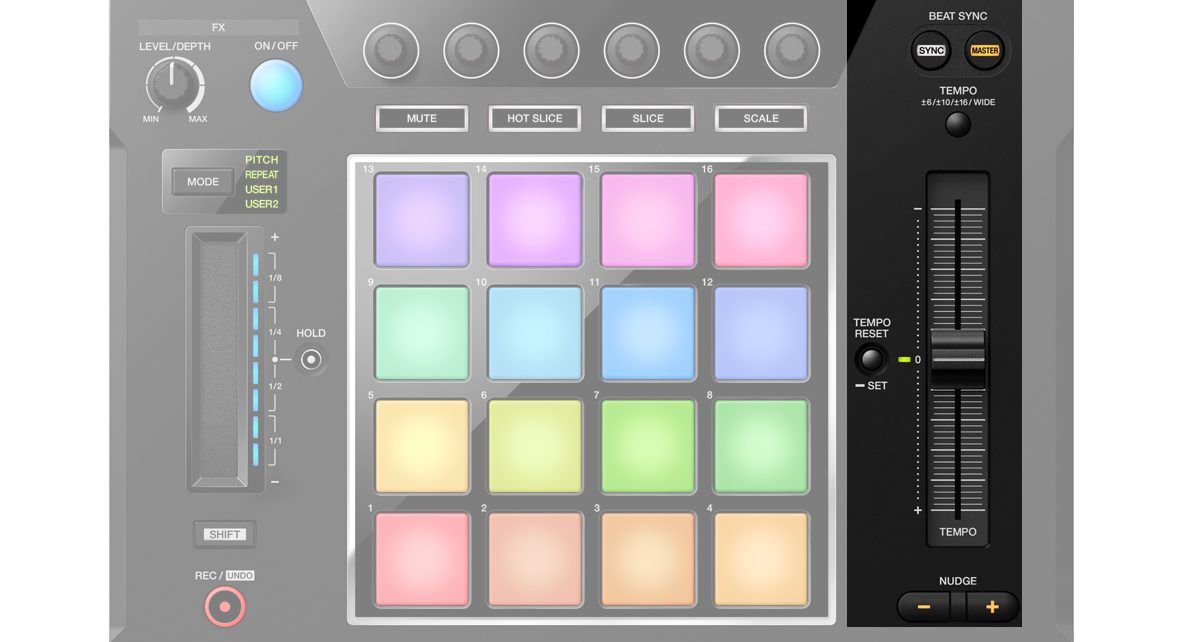Click the first rotary knob above MUTE
The width and height of the screenshot is (1204, 642).
pos(391,50)
